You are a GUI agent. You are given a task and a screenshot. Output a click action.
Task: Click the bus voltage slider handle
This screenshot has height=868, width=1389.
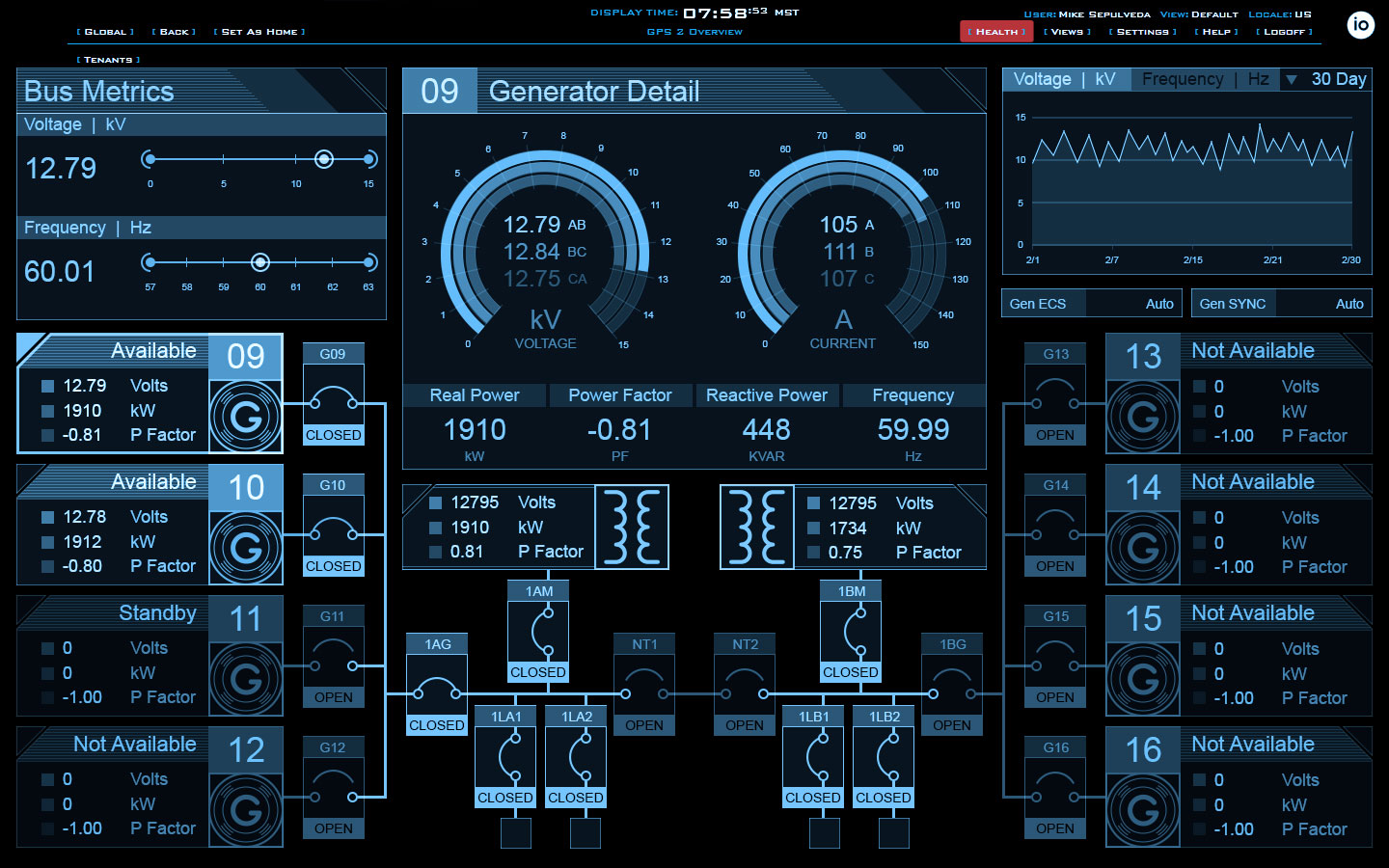[x=324, y=159]
